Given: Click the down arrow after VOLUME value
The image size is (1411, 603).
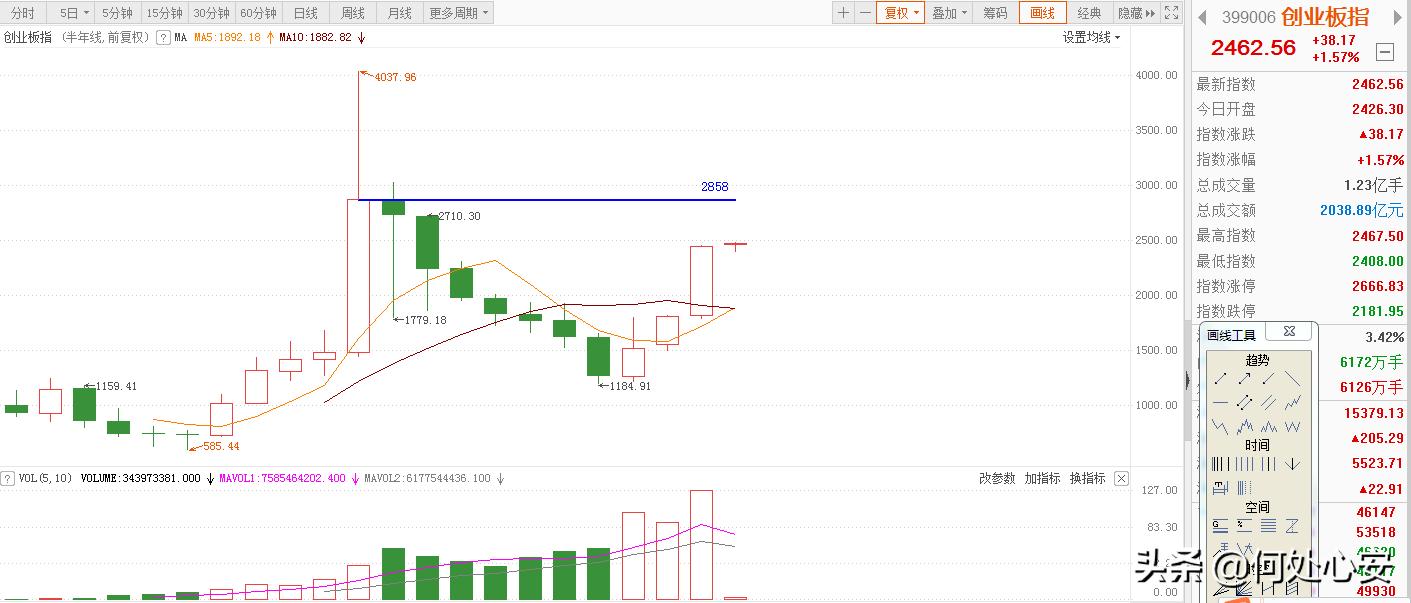Looking at the screenshot, I should click(x=210, y=479).
